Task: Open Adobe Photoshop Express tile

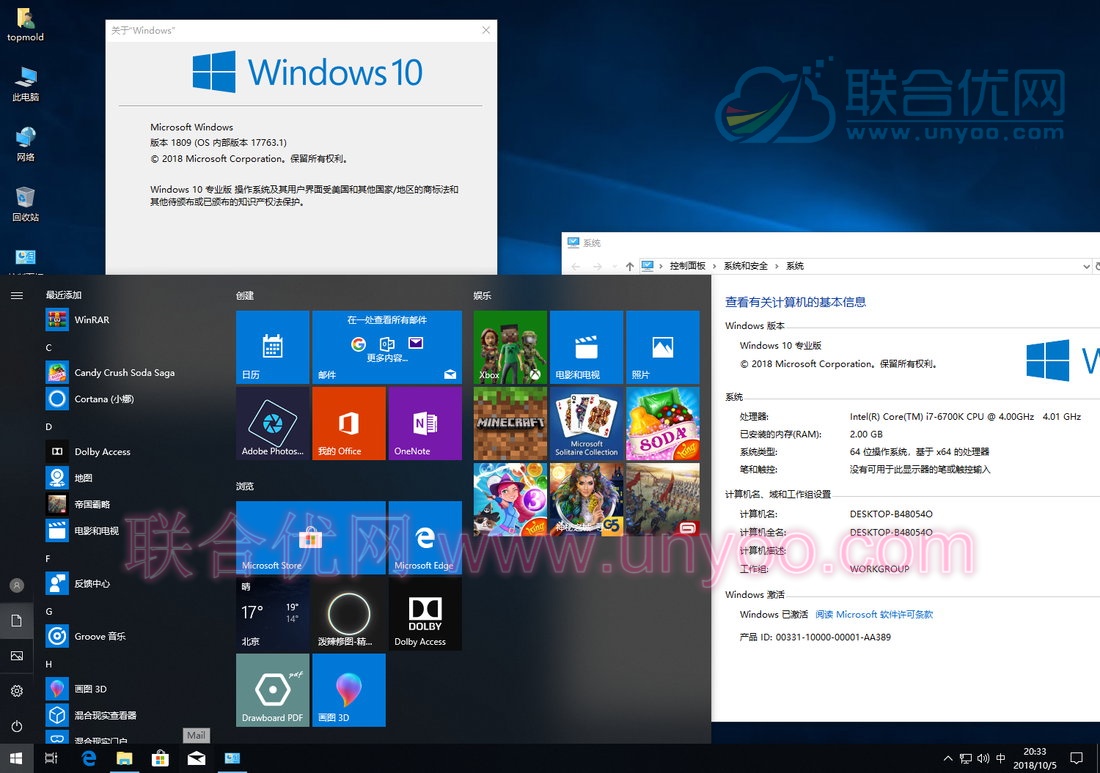Action: click(272, 424)
